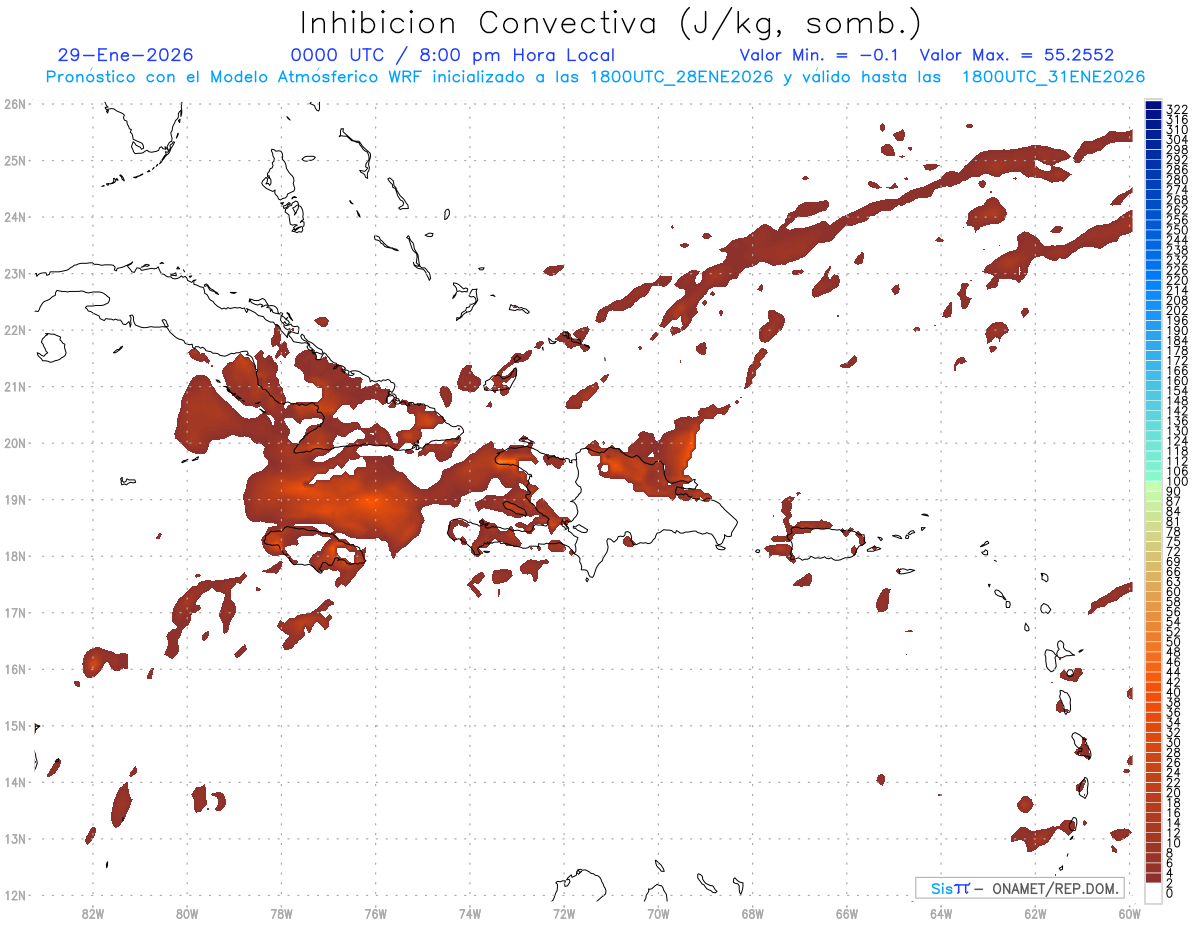The height and width of the screenshot is (927, 1200).
Task: Select the "Valor Min. = -0.1" text
Action: tap(821, 55)
